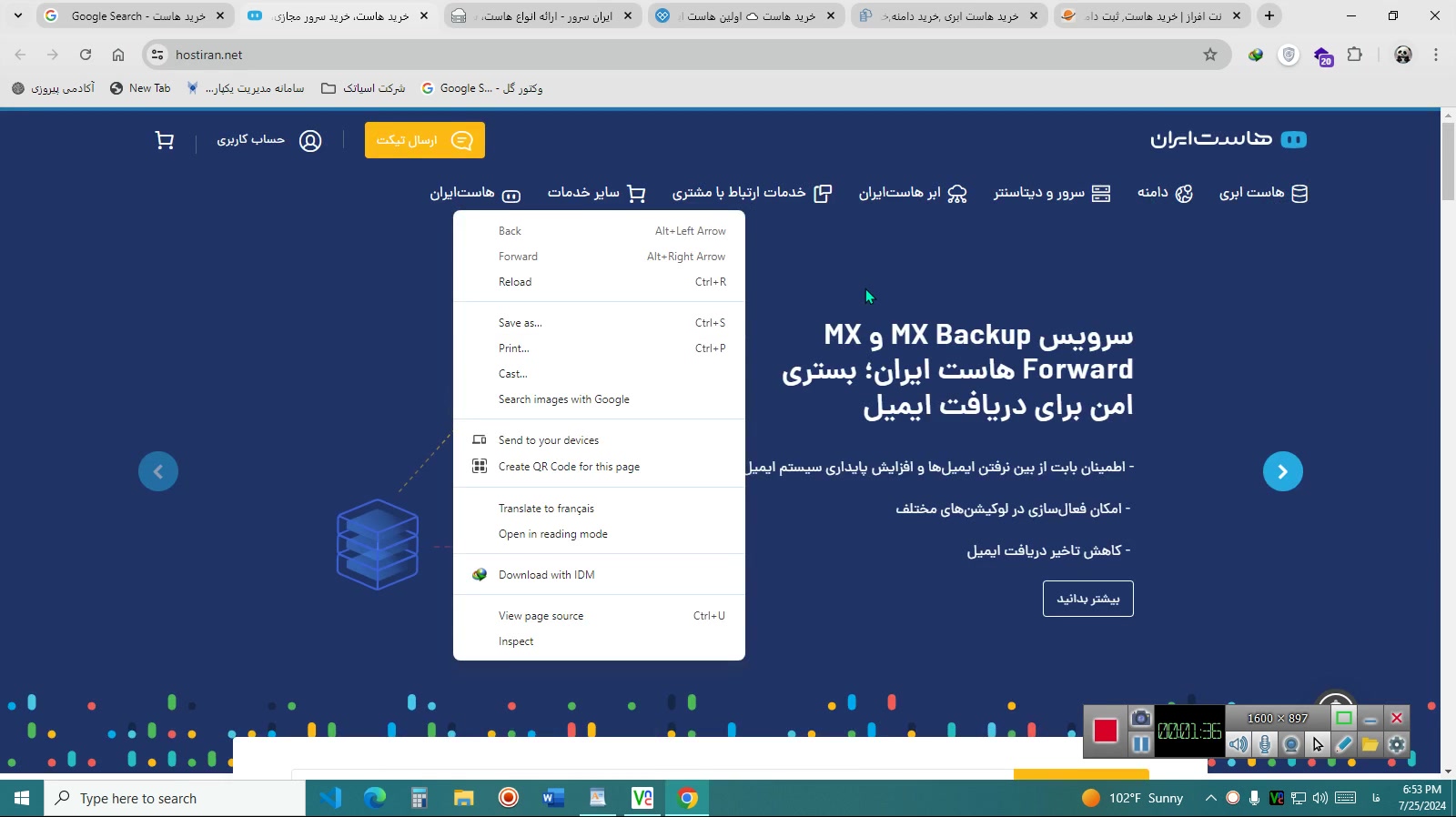Screen dimensions: 1456x817
Task: Choose Save as... from the context menu
Action: pos(599,323)
